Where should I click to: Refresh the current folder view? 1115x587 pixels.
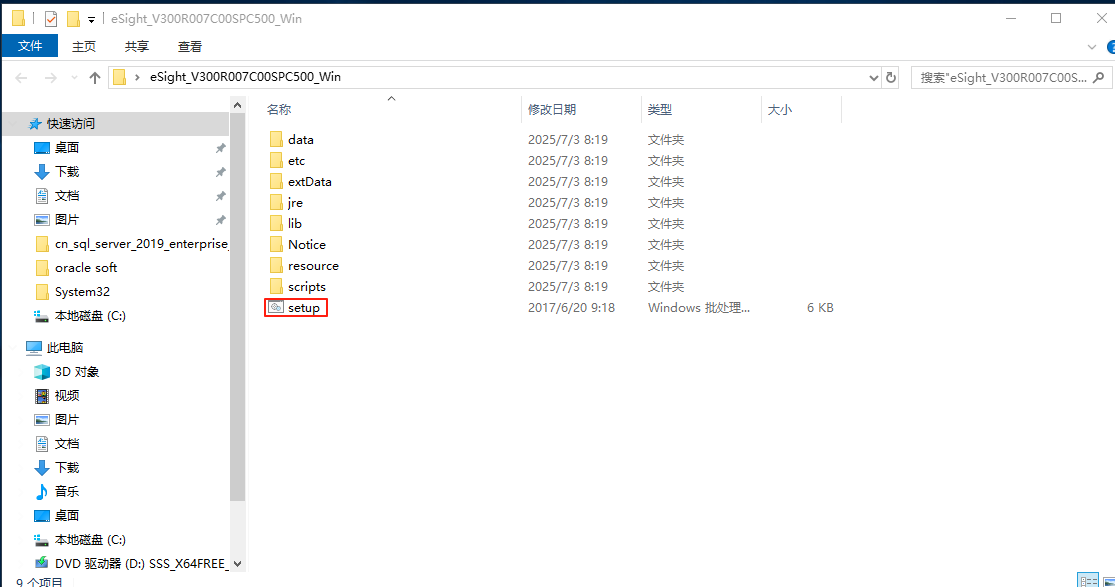[890, 78]
